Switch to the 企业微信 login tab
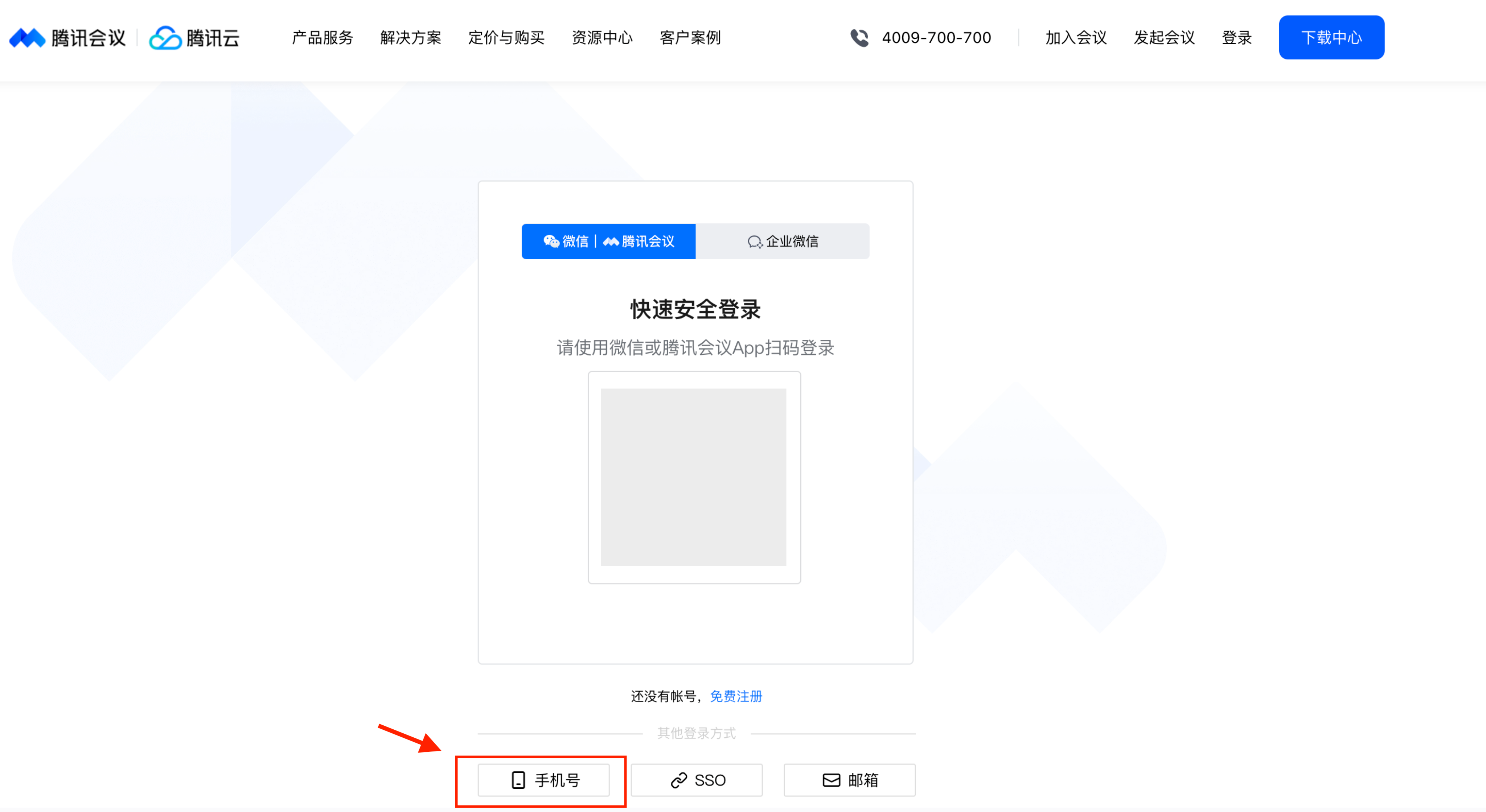Viewport: 1486px width, 812px height. (783, 242)
